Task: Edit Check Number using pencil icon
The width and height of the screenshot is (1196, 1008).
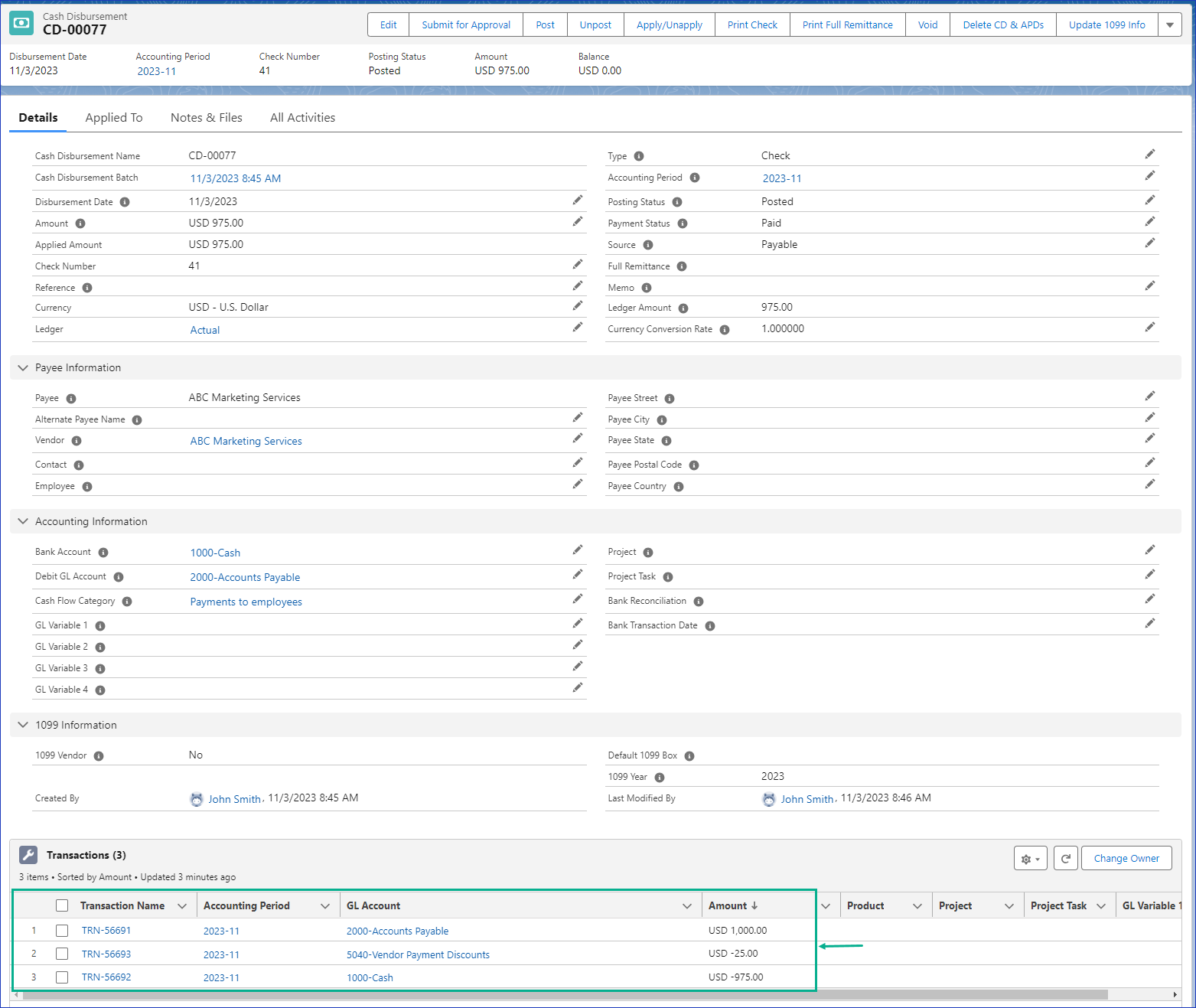Action: coord(578,264)
